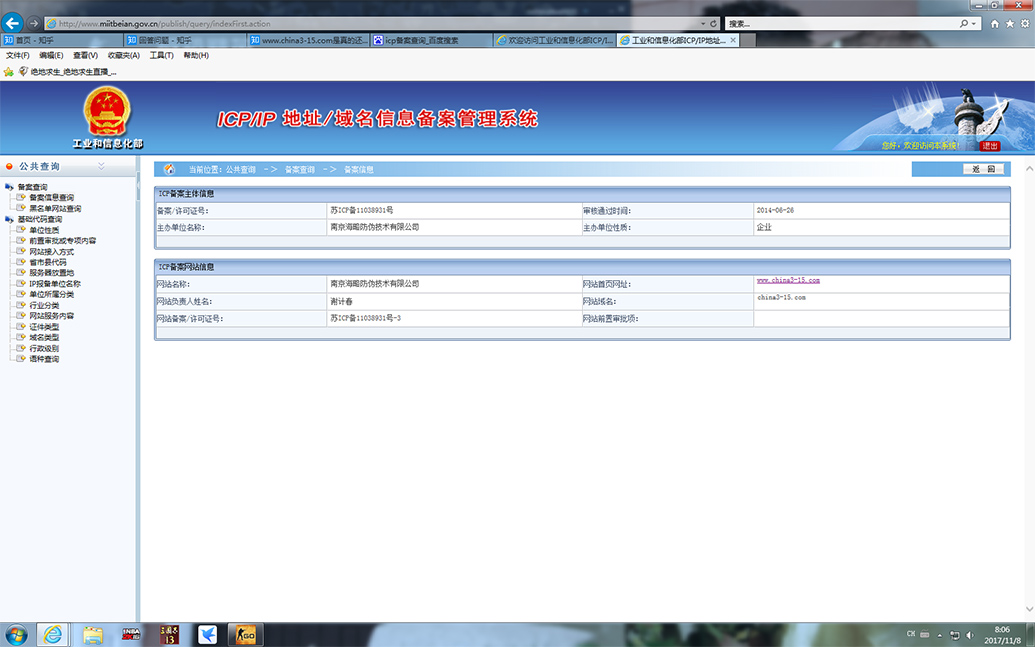Collapse the 备案查询 tree node
Viewport: 1035px width, 647px height.
(x=9, y=187)
